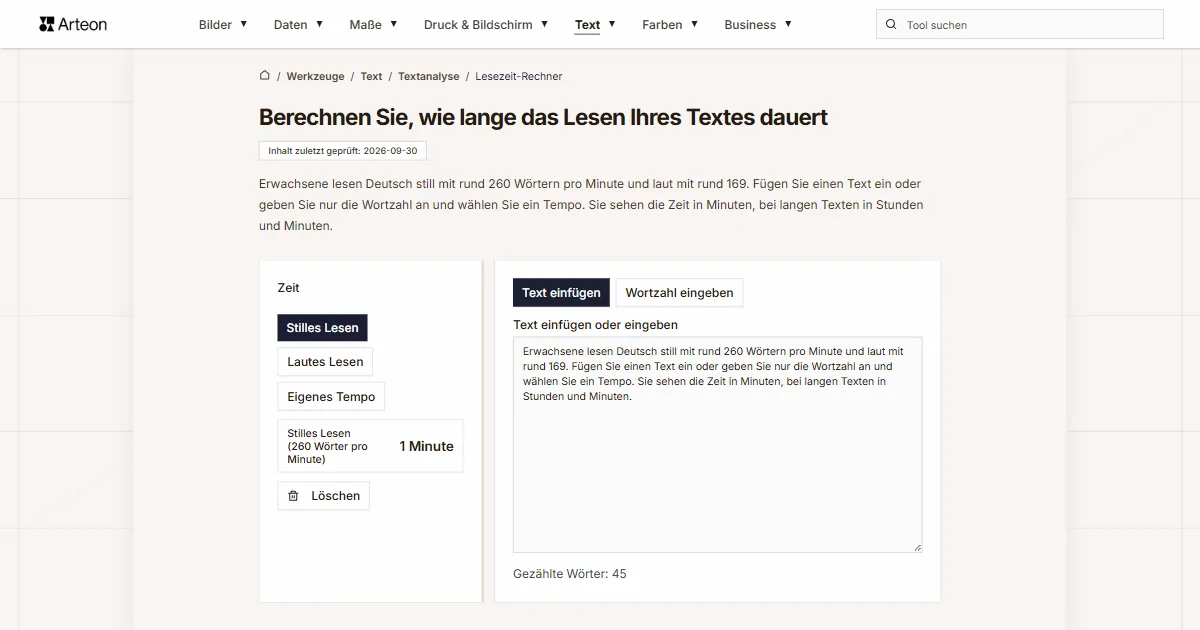Expand the Farben dropdown arrow
Viewport: 1200px width, 630px height.
(x=693, y=24)
